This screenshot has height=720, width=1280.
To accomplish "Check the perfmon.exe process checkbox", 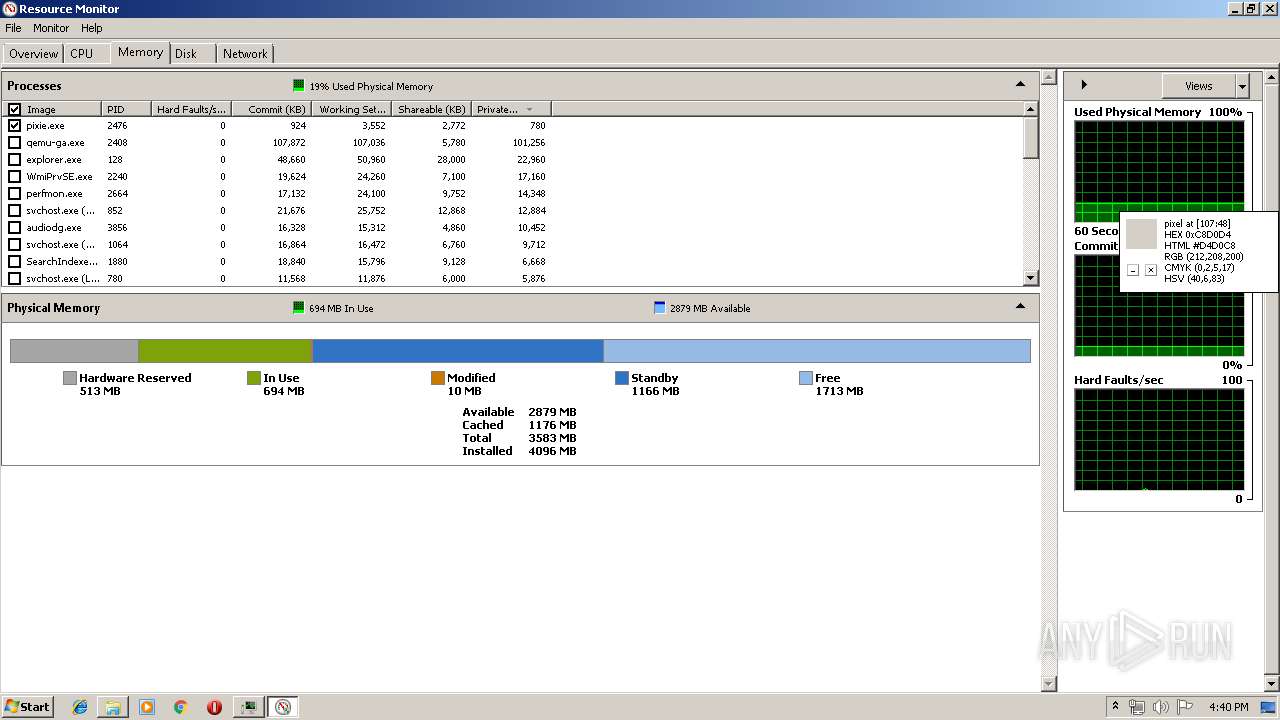I will 14,194.
